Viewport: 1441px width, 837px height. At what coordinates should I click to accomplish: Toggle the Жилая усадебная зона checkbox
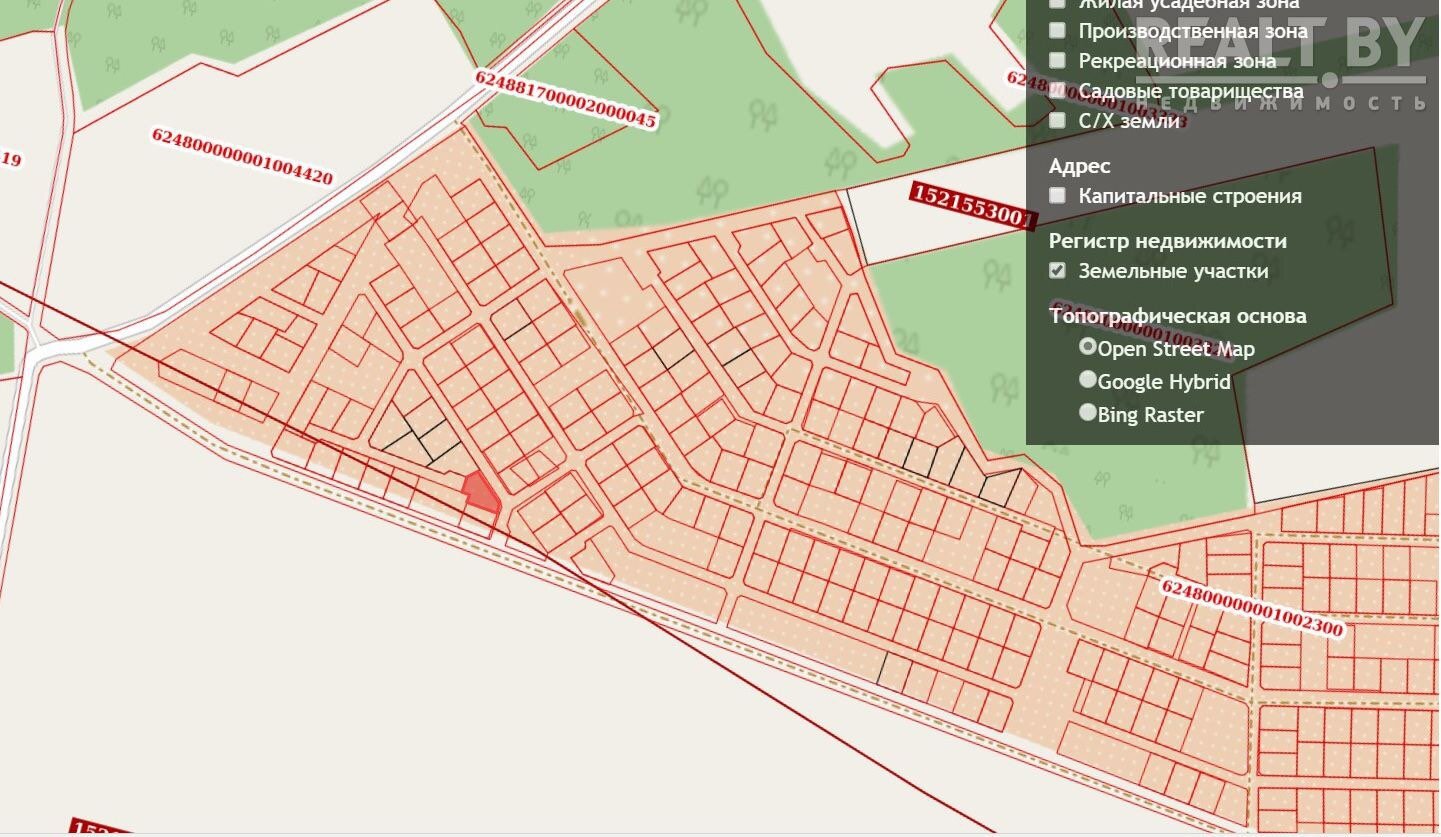coord(1057,3)
